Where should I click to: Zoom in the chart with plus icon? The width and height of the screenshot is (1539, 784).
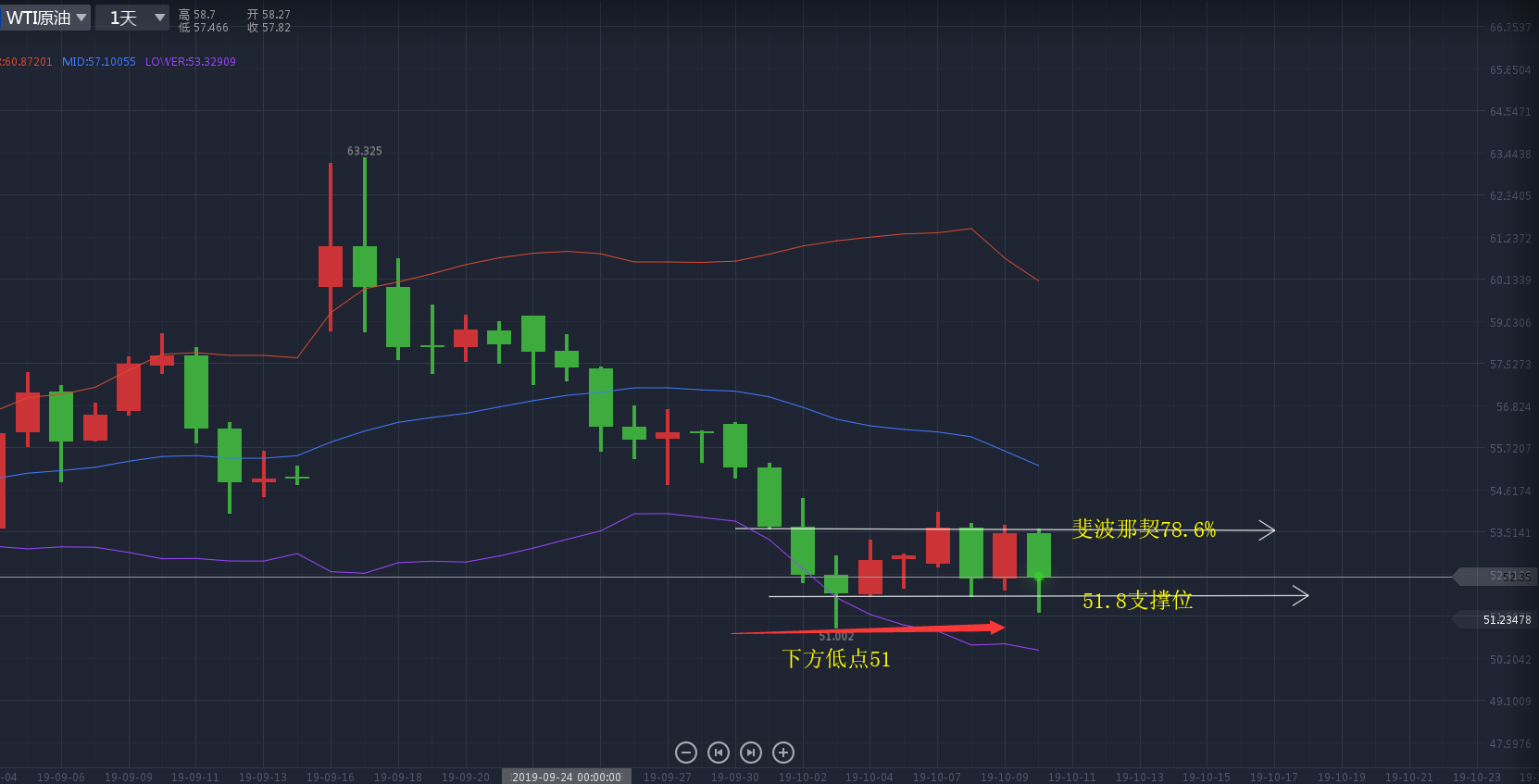coord(783,753)
